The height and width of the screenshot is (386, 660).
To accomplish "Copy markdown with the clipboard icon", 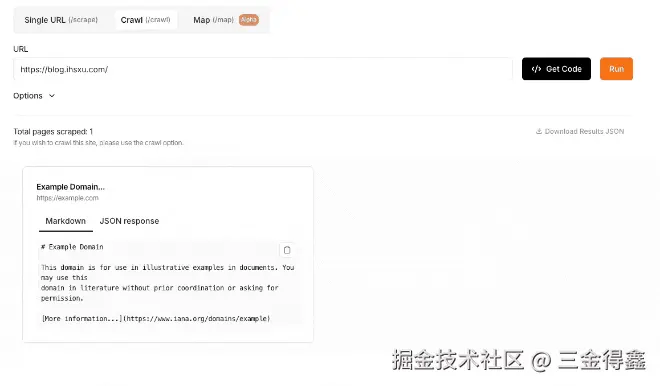I will [x=287, y=250].
